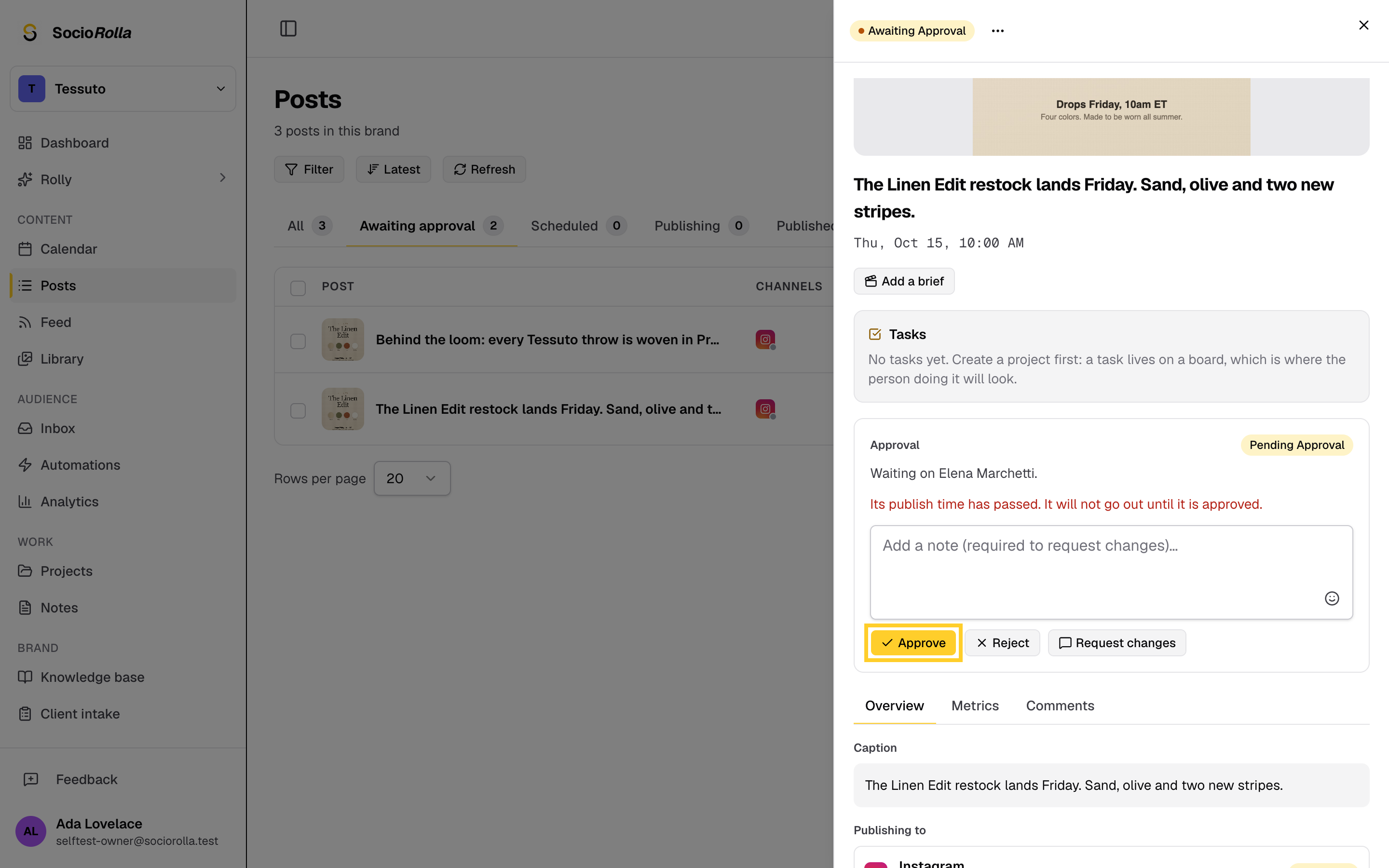1389x868 pixels.
Task: Refresh the posts list
Action: (x=484, y=169)
